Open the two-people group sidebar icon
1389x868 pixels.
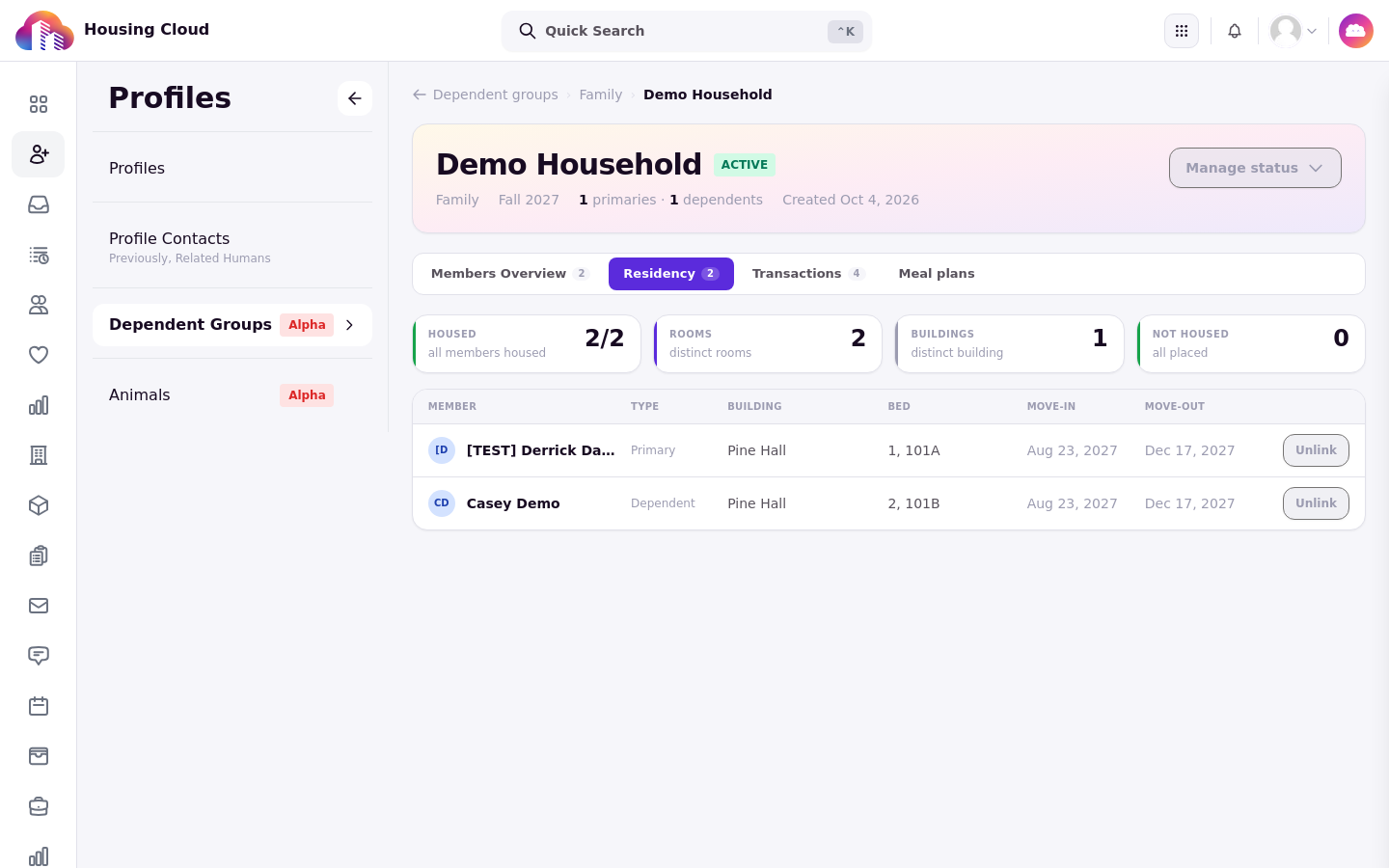[x=39, y=305]
